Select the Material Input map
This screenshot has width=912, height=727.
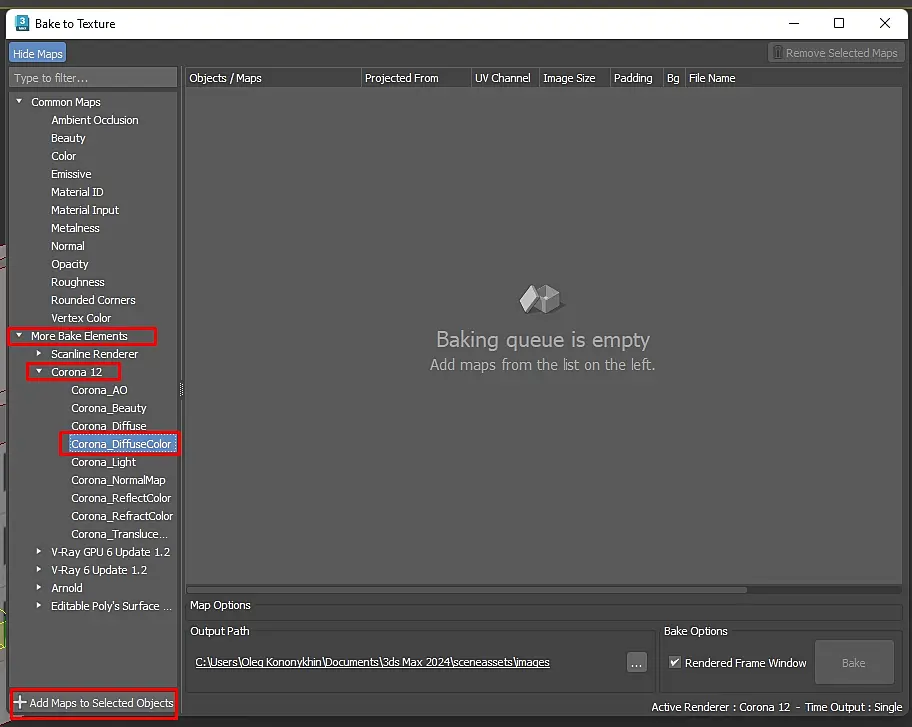tap(85, 210)
